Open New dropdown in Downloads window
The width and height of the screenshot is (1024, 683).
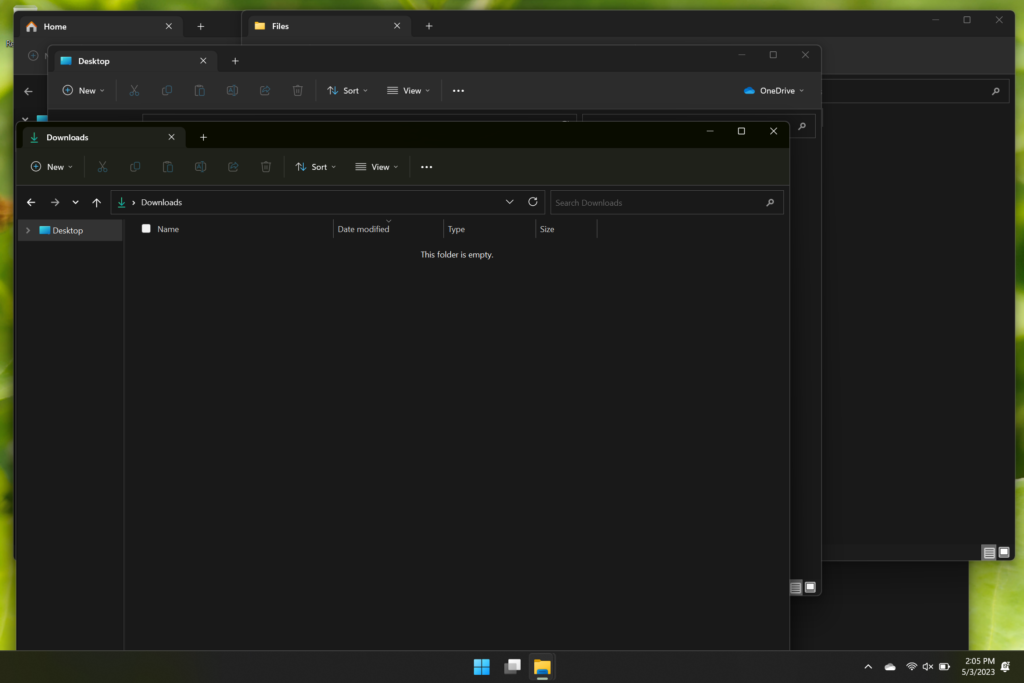[52, 167]
